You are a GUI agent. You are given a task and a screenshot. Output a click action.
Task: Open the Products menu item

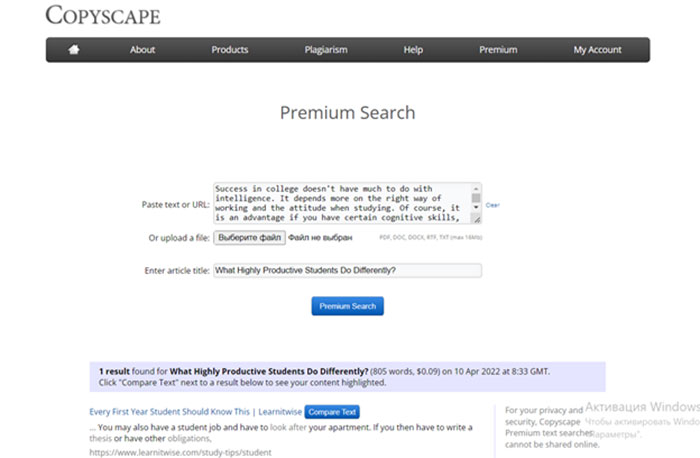pos(229,50)
